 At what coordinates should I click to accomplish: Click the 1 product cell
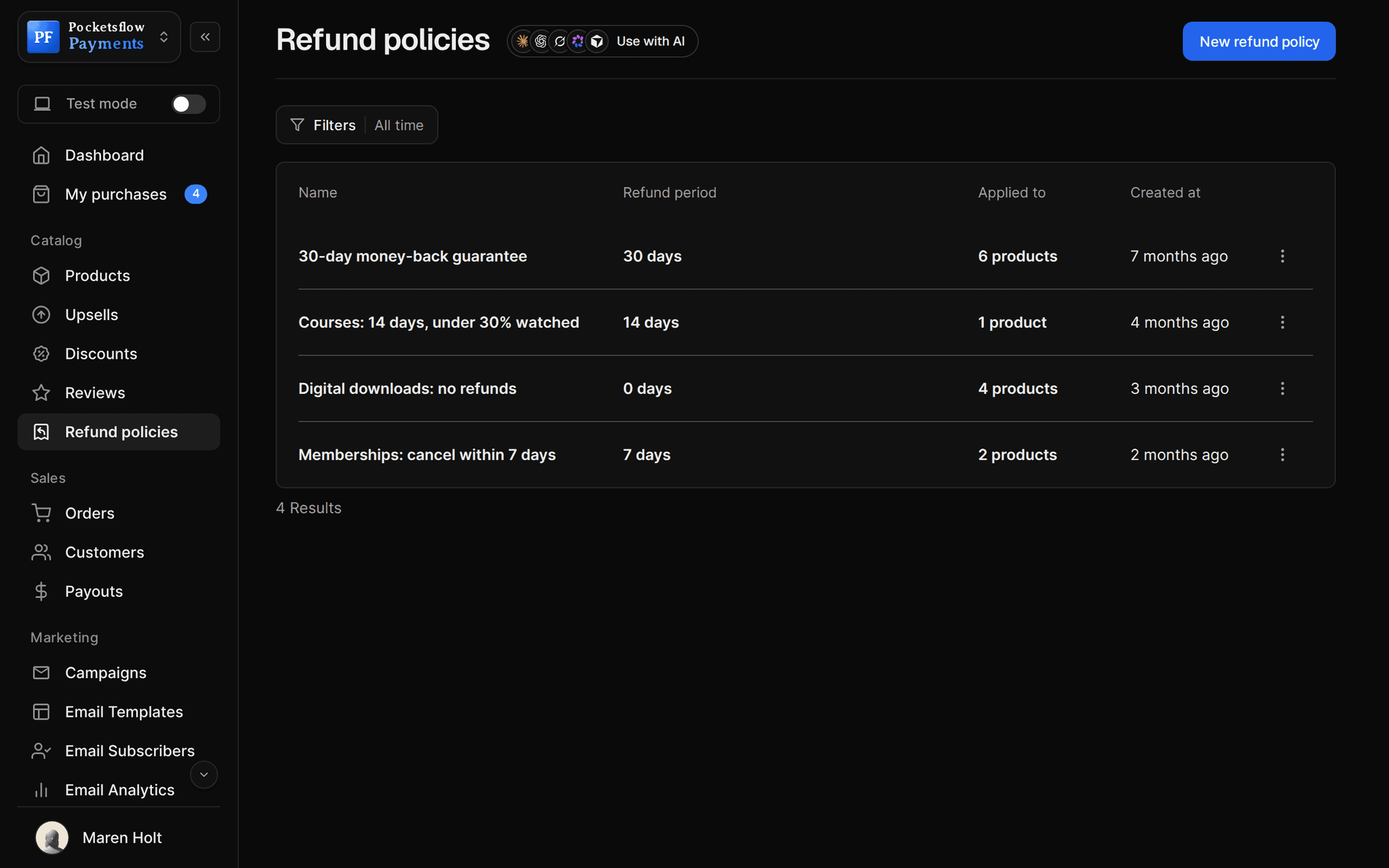(x=1012, y=323)
